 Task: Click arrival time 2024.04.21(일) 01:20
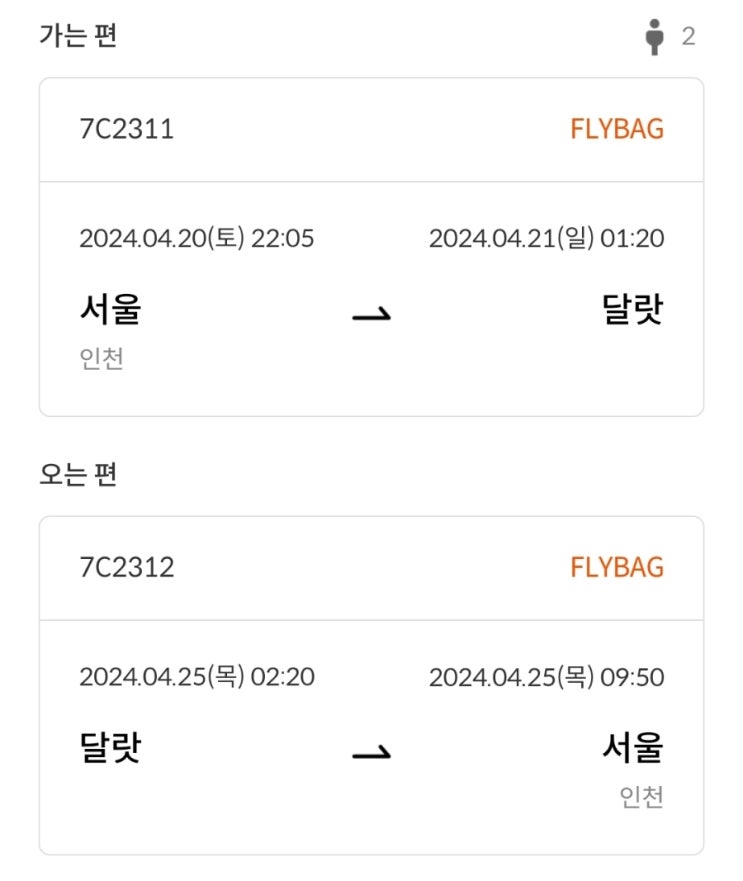(546, 238)
